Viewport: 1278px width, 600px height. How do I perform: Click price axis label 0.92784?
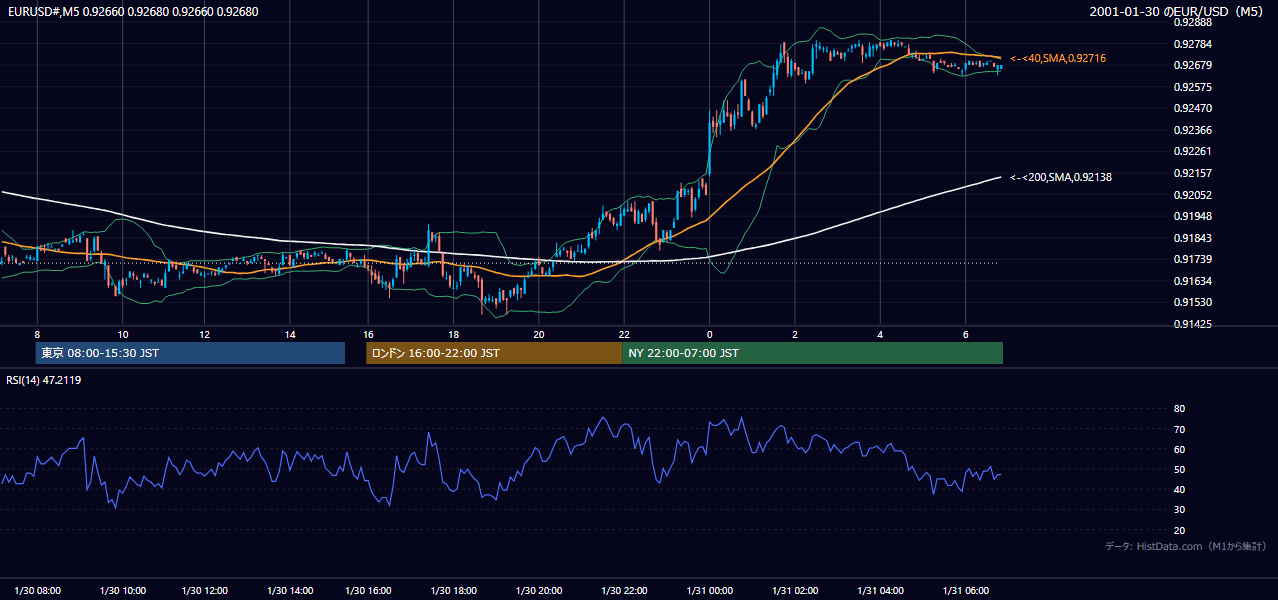click(1191, 44)
